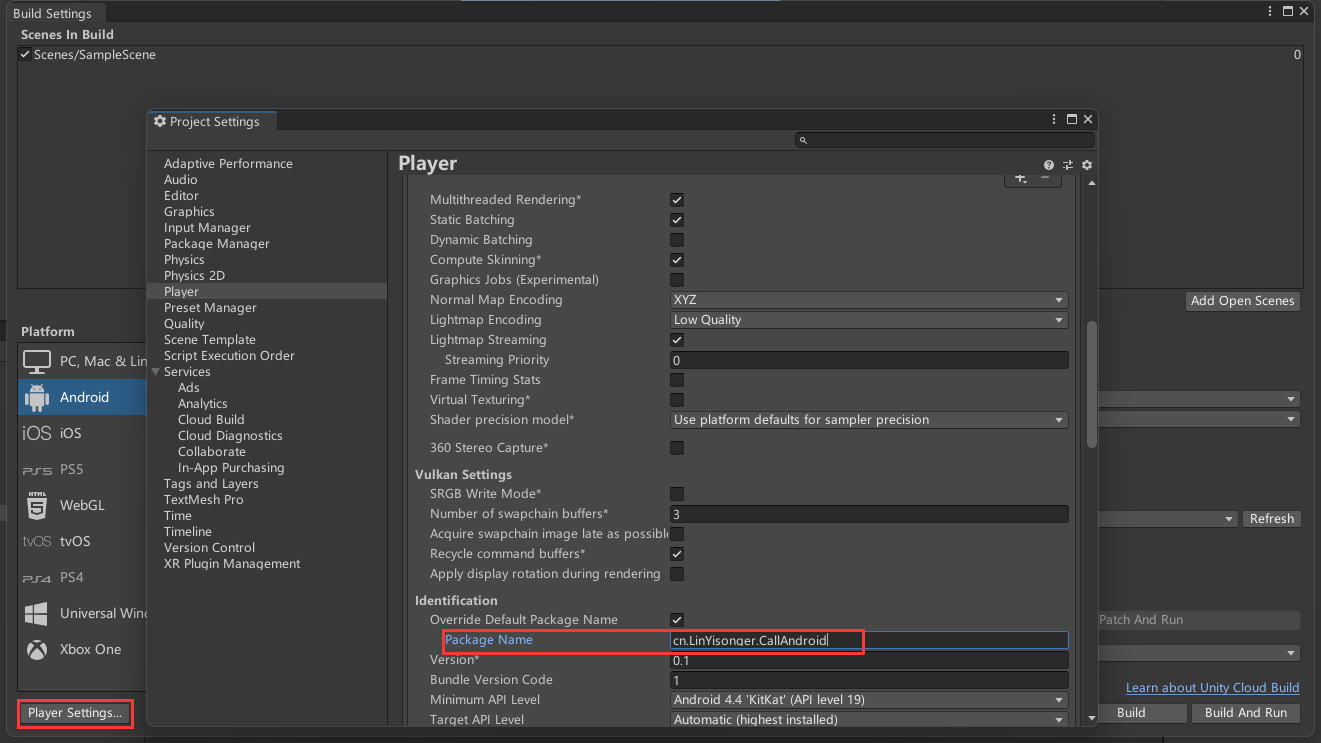Image resolution: width=1321 pixels, height=743 pixels.
Task: Click the Version input field
Action: pos(869,660)
